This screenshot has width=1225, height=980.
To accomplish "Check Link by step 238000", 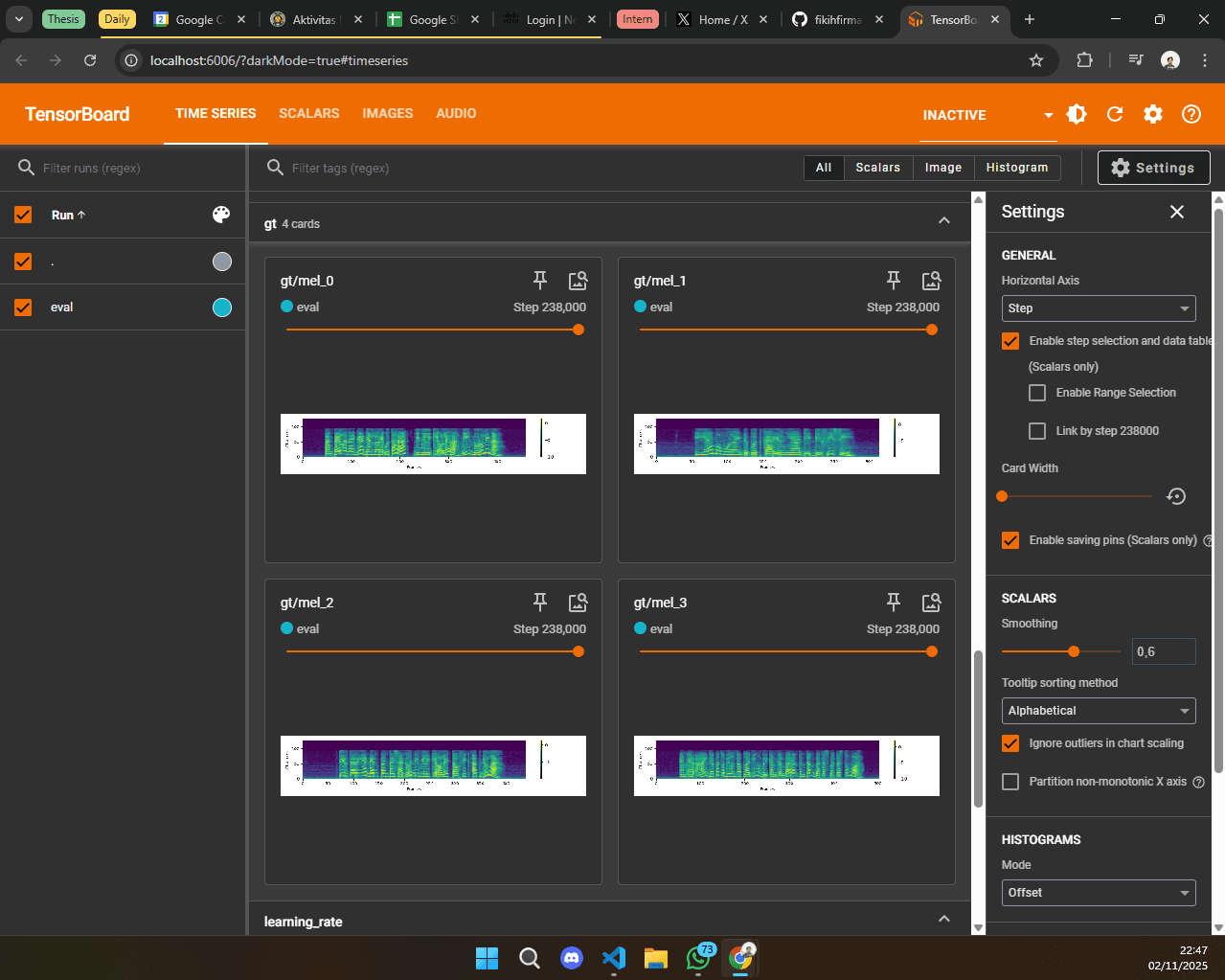I will coord(1037,431).
